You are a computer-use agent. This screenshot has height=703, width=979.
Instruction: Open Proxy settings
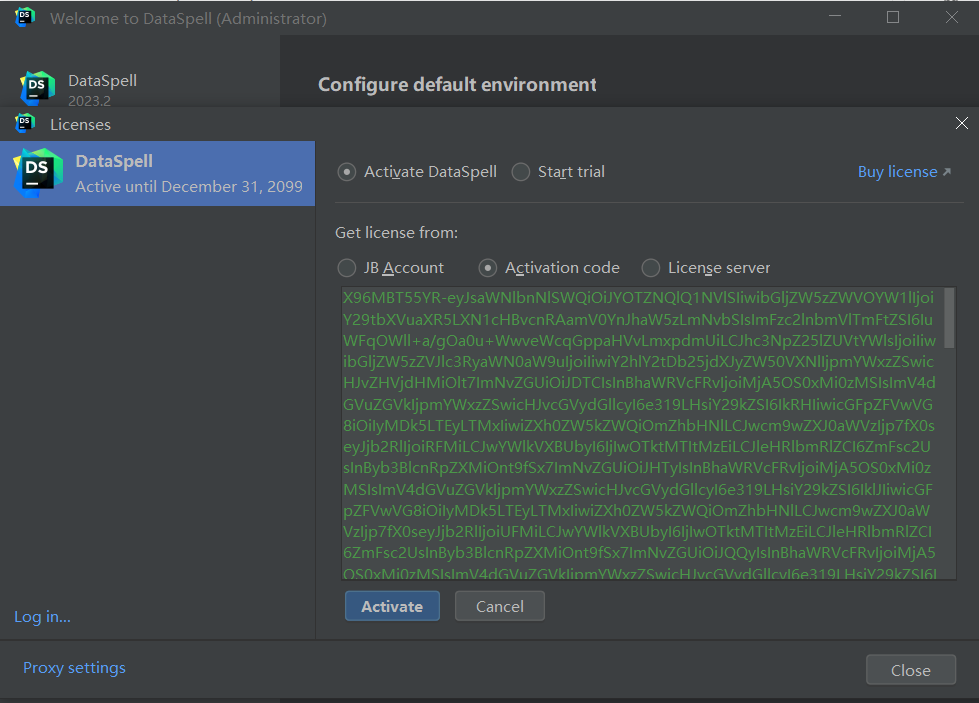(74, 667)
